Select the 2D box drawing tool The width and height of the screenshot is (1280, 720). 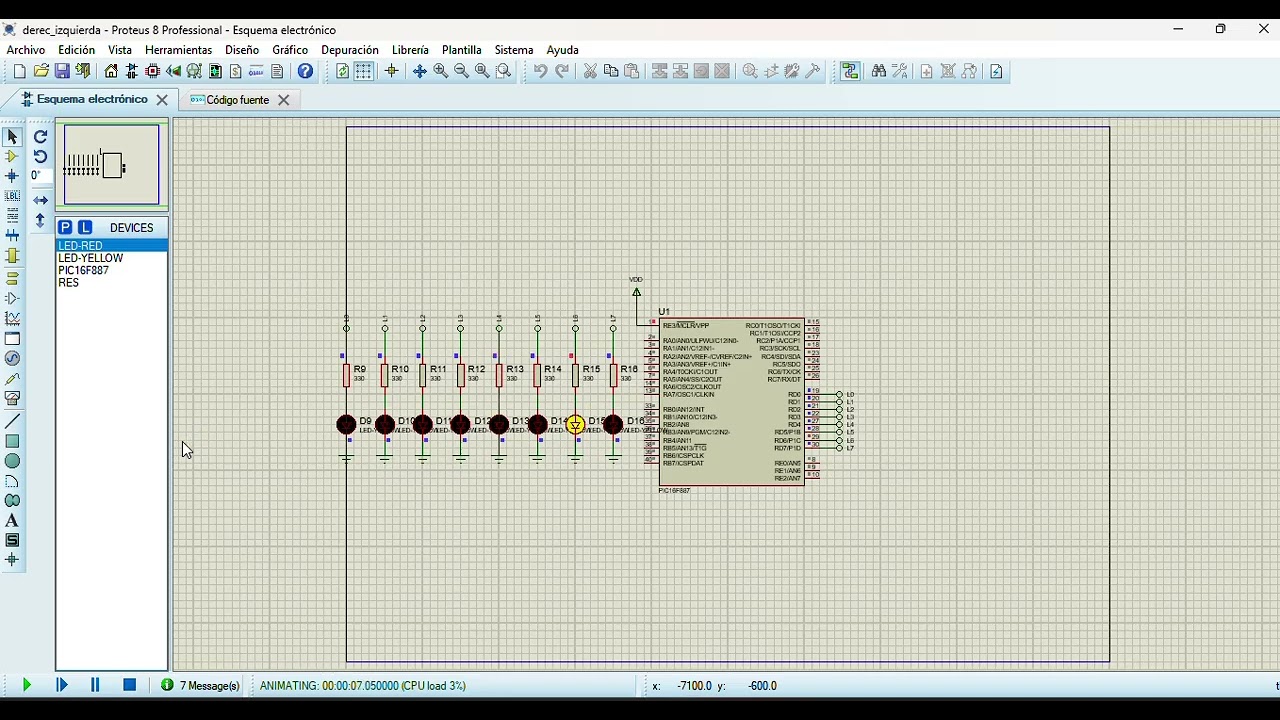click(12, 441)
